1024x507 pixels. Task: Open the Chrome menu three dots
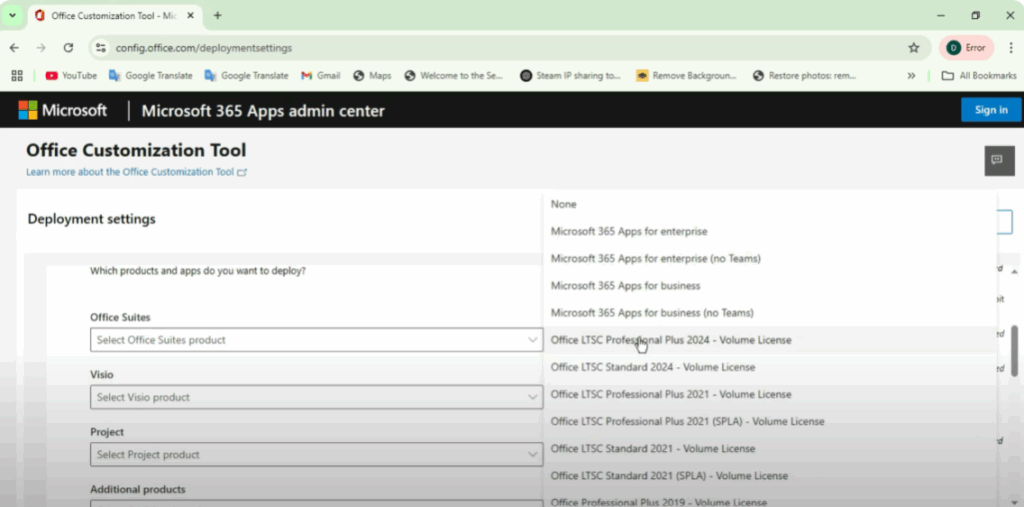pos(1011,48)
